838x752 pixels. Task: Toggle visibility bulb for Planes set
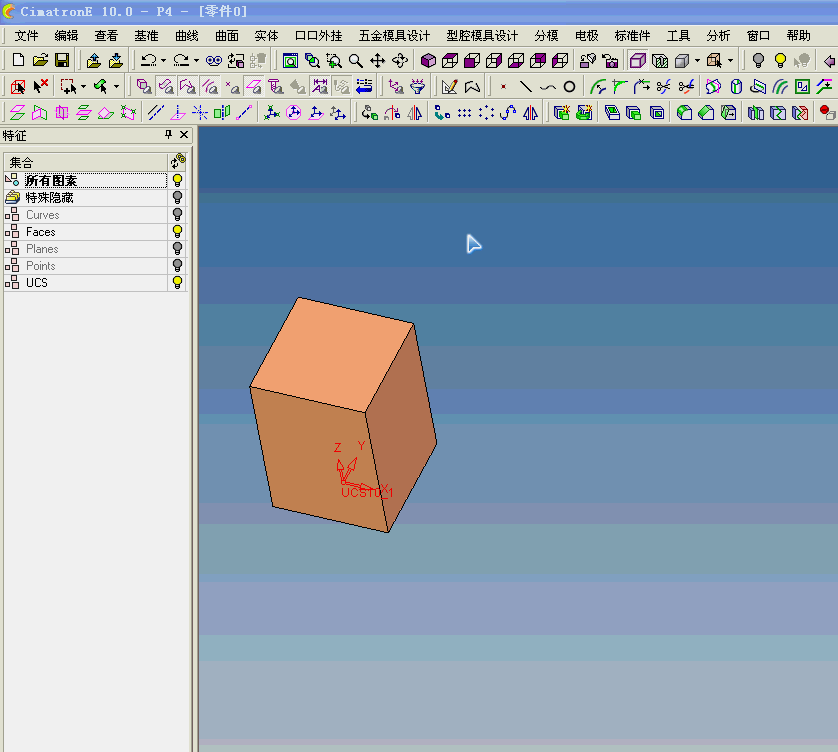click(x=177, y=249)
